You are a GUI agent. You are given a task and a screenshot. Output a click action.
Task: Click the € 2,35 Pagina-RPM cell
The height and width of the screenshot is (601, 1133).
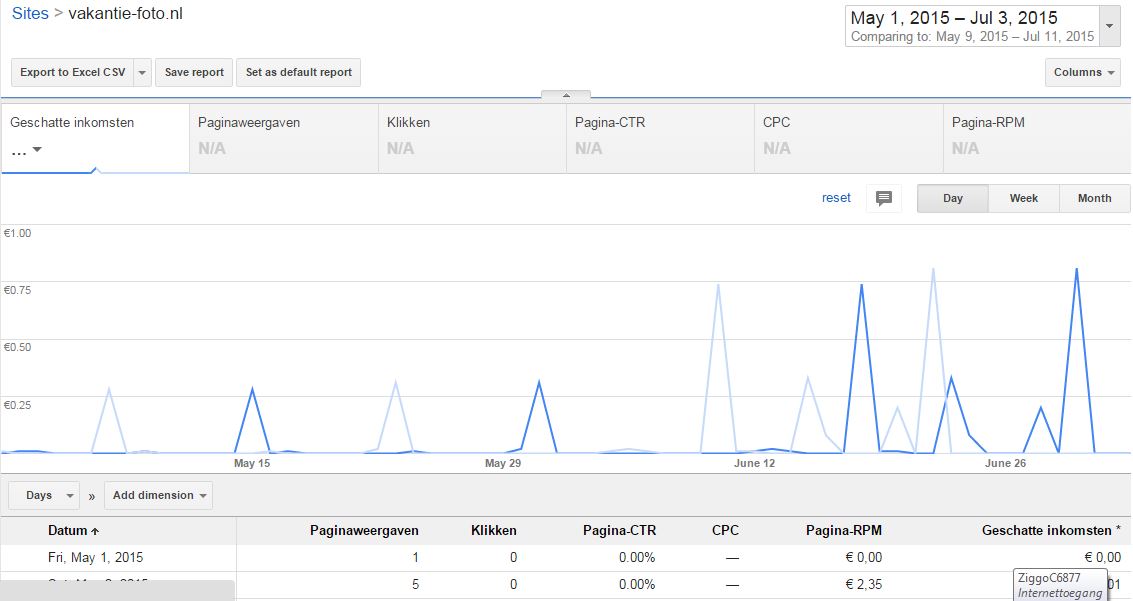click(x=863, y=584)
